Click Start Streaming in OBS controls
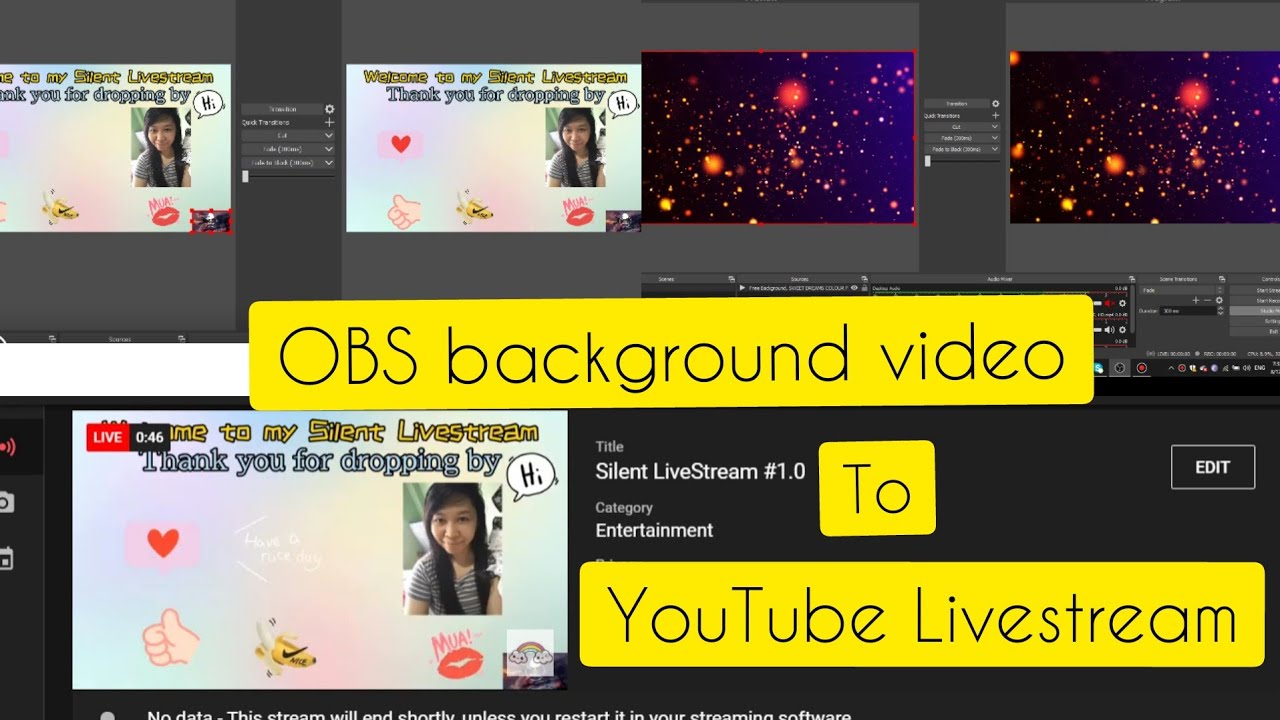 [1255, 290]
